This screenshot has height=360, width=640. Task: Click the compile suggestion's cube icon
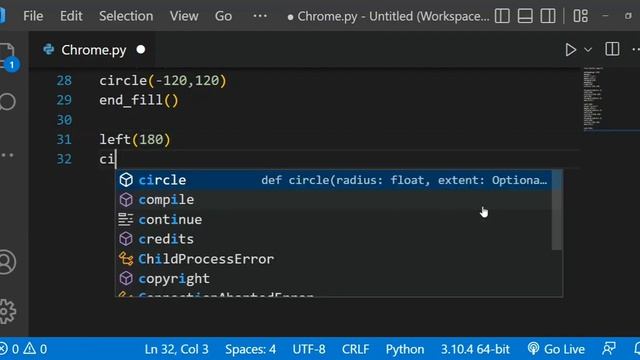click(126, 200)
